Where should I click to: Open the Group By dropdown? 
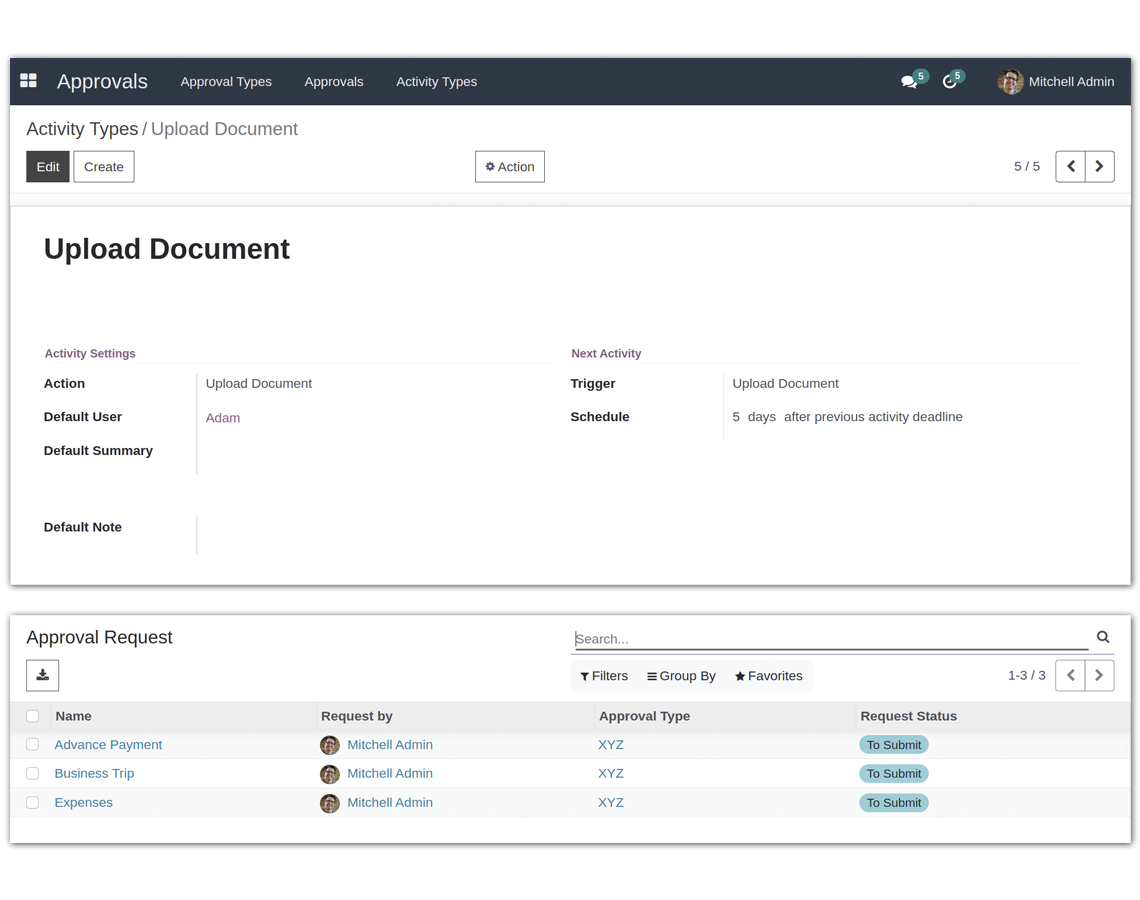681,676
